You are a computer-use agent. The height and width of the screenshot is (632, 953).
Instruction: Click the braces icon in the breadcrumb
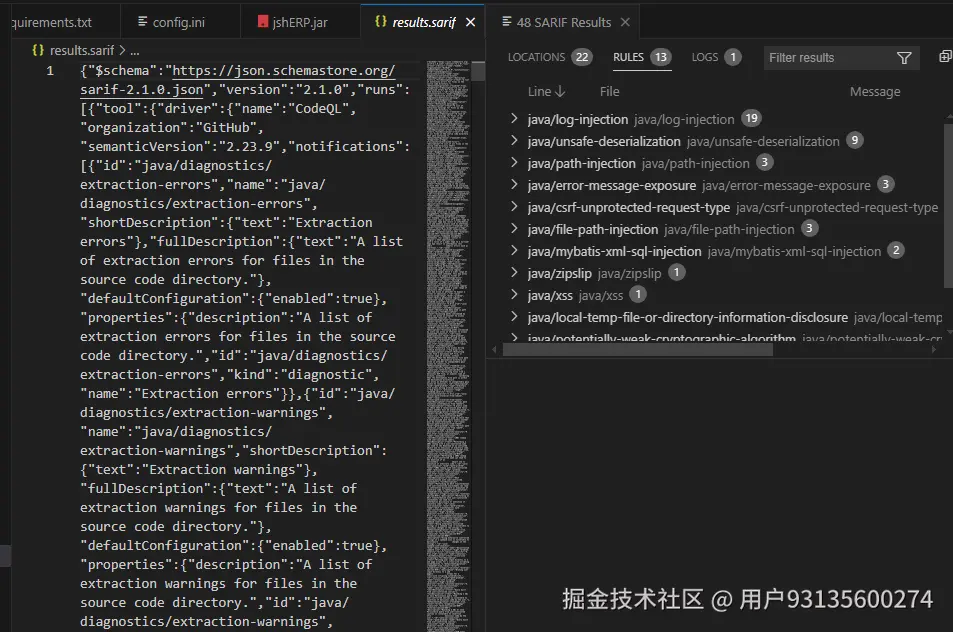(x=38, y=50)
